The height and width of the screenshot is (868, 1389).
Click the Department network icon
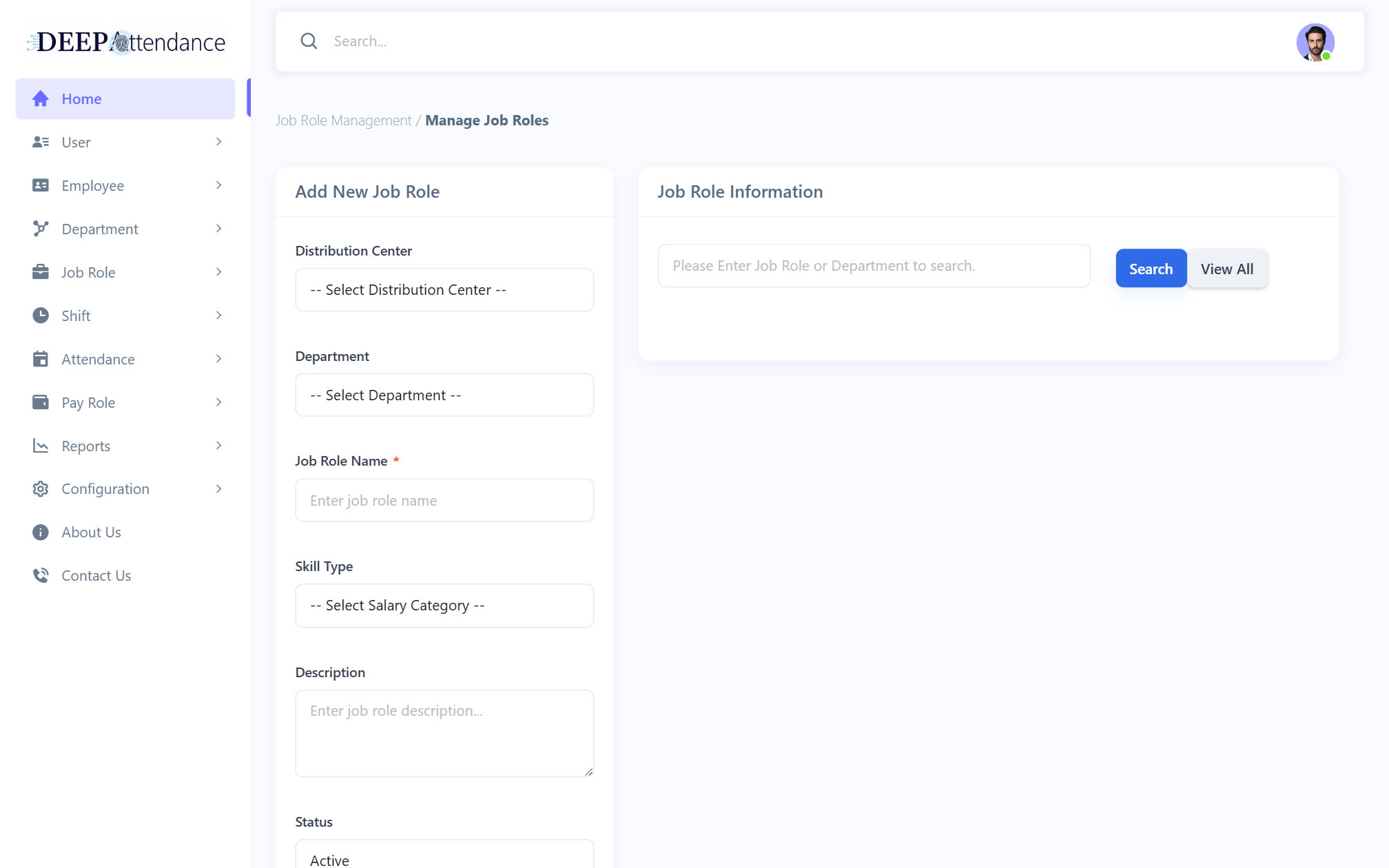(41, 229)
